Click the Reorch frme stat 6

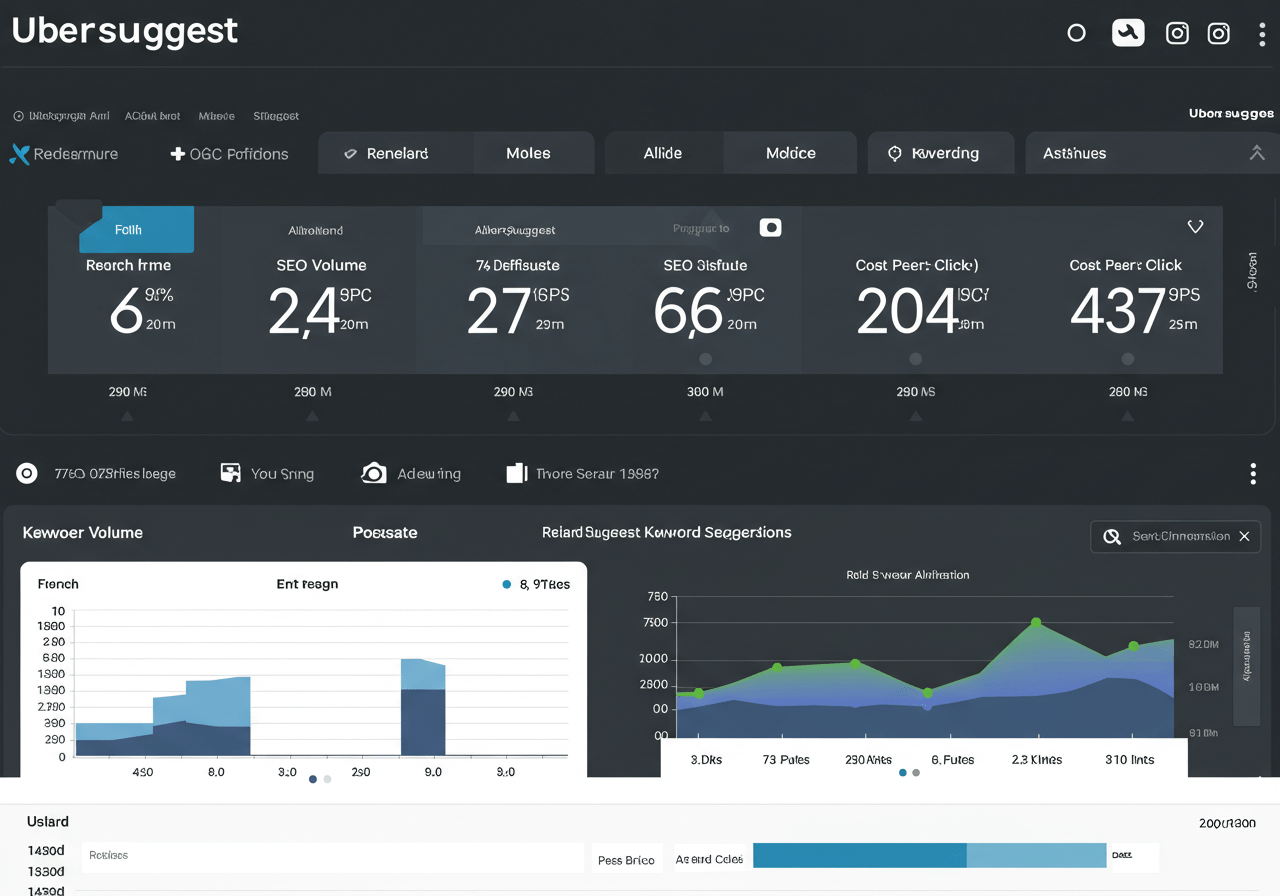[x=126, y=311]
